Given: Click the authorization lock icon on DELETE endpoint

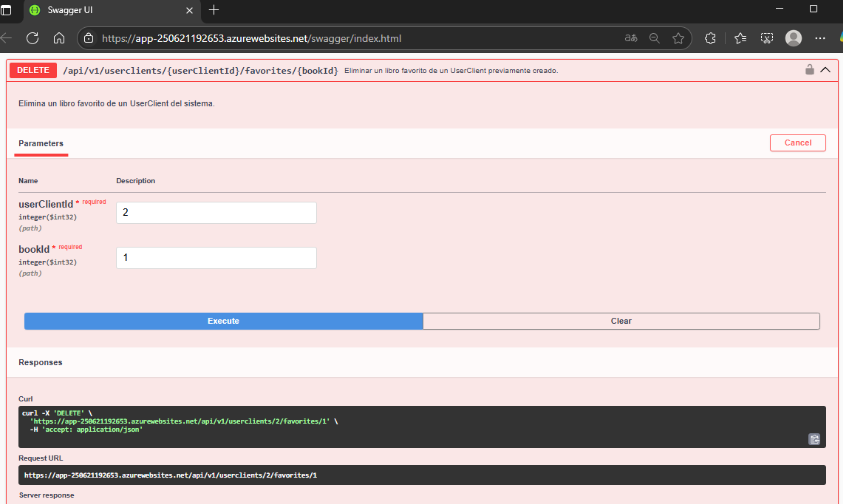Looking at the screenshot, I should click(x=809, y=69).
